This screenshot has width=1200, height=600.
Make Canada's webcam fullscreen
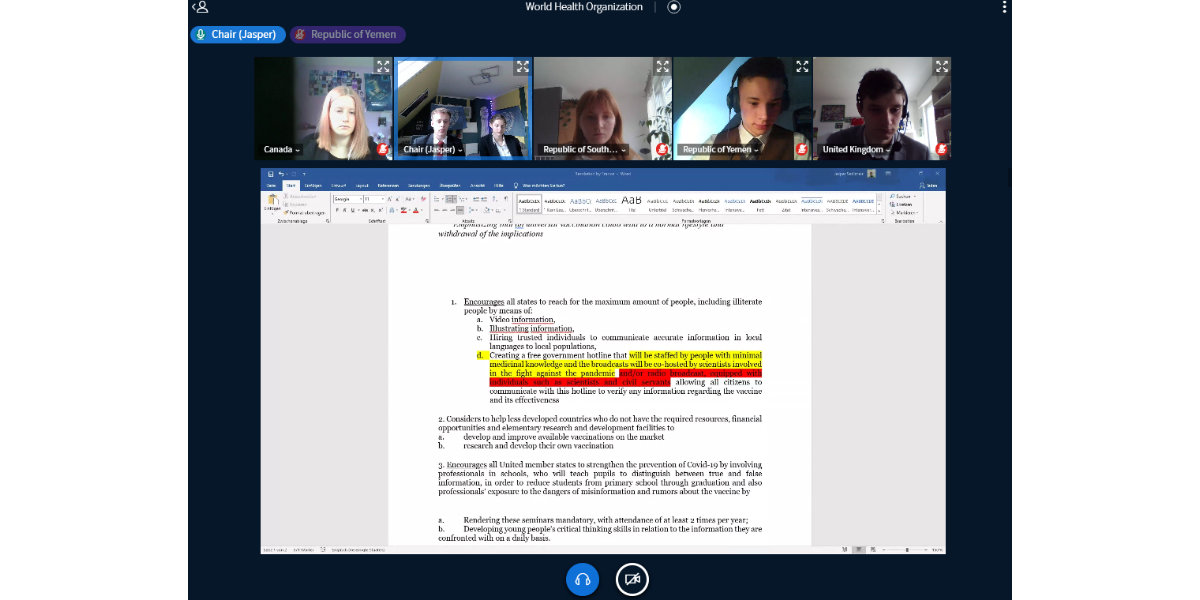[x=383, y=67]
